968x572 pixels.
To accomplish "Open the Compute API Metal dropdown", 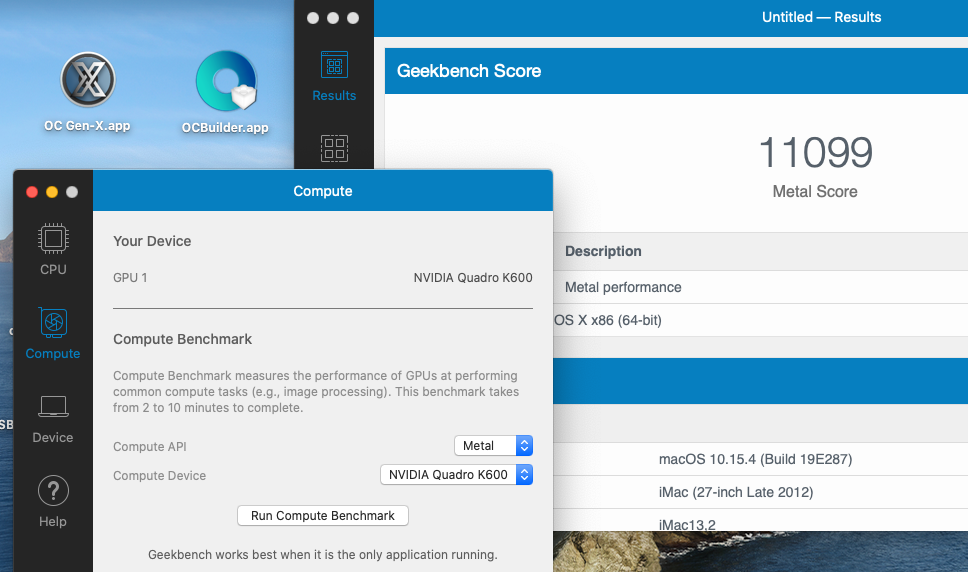I will (493, 446).
